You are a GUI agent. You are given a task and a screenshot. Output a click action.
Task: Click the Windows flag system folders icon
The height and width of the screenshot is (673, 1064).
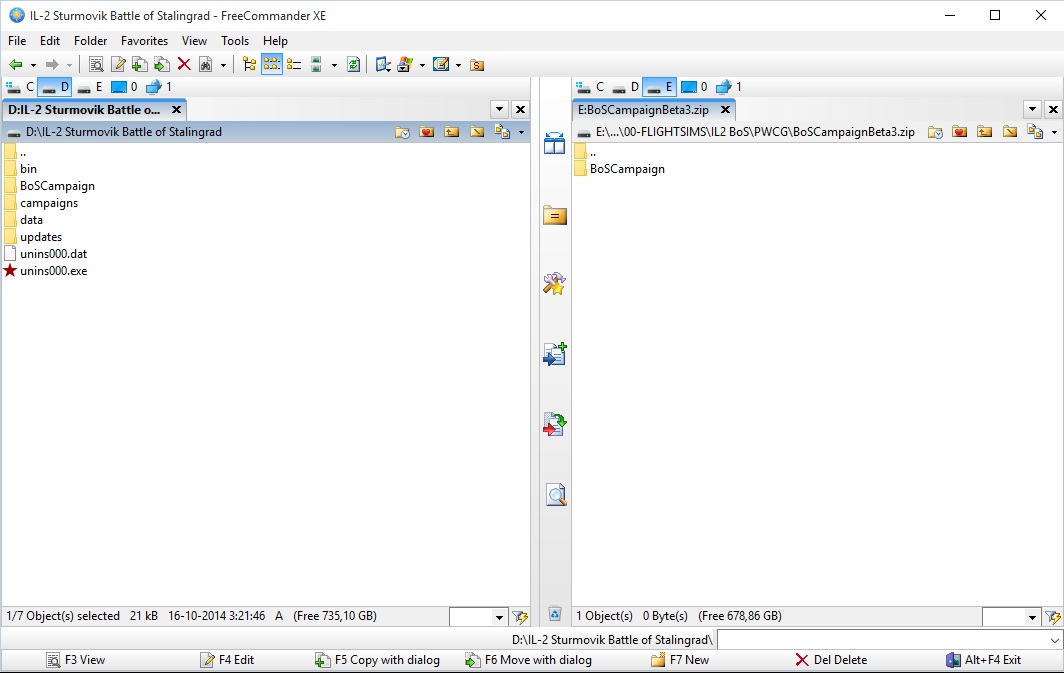click(405, 65)
